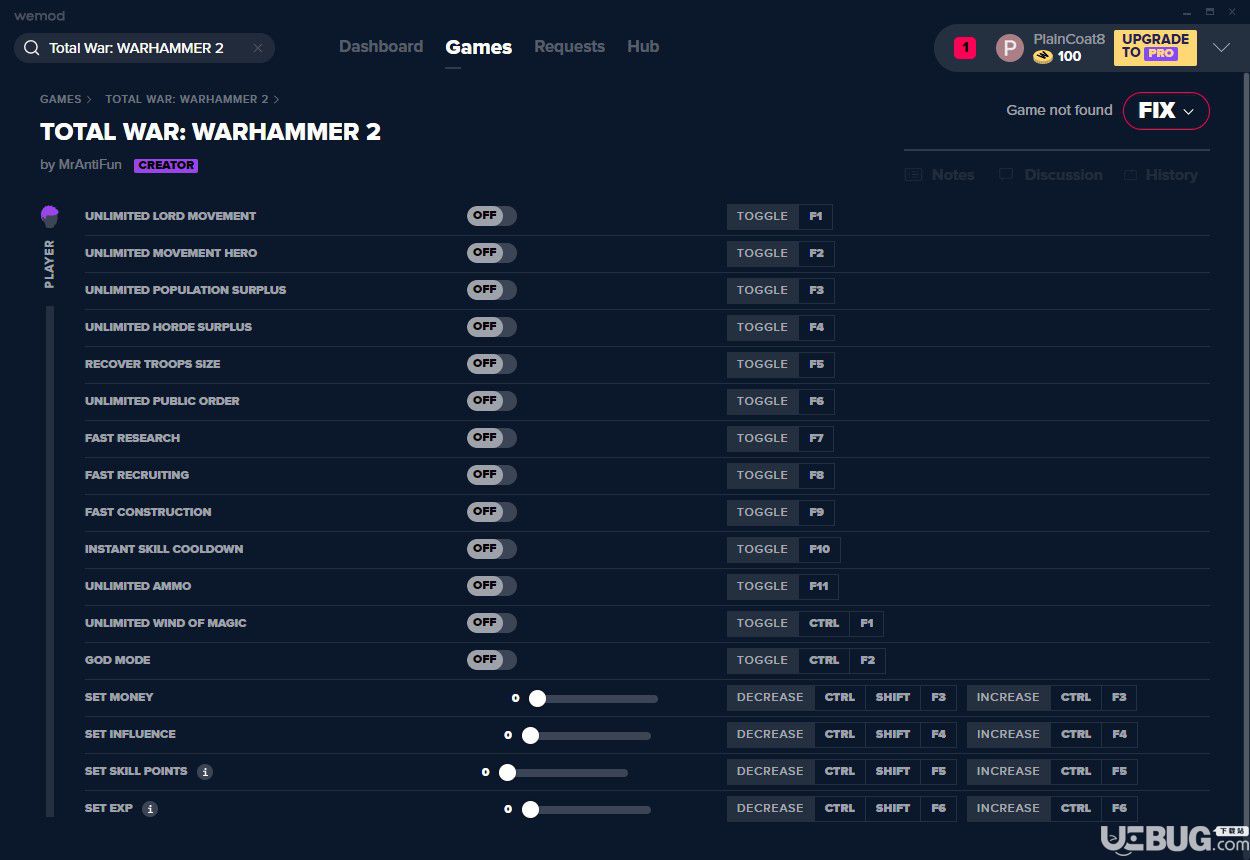
Task: Click Decrease hotkey for Set EXP
Action: [770, 808]
